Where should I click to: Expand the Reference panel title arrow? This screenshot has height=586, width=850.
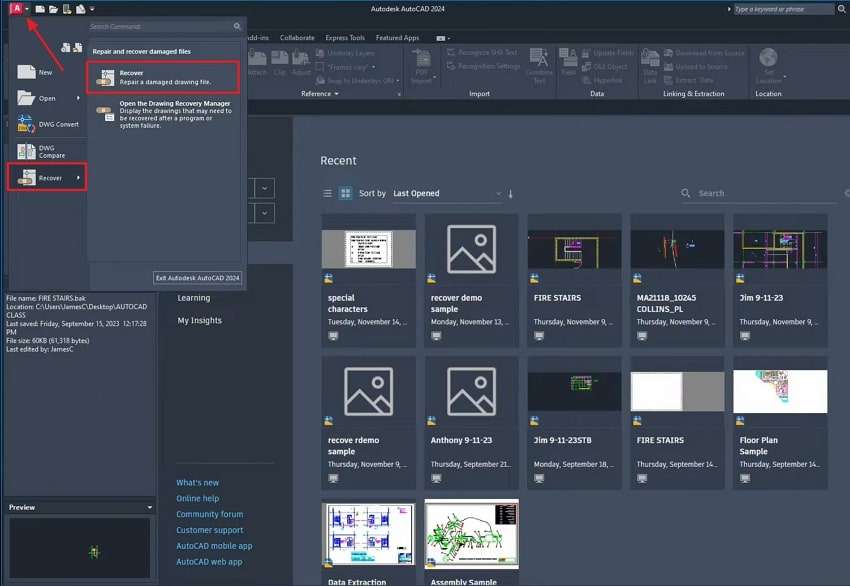point(336,94)
